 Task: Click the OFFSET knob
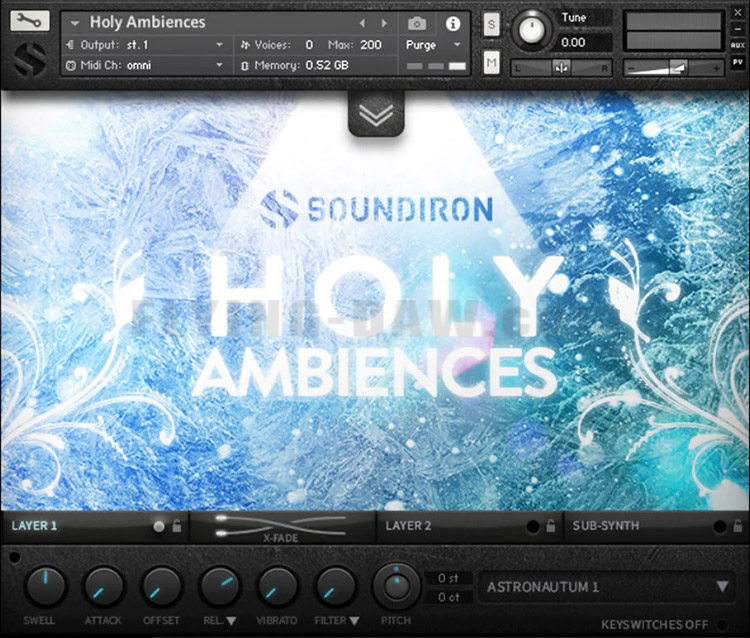coord(161,587)
